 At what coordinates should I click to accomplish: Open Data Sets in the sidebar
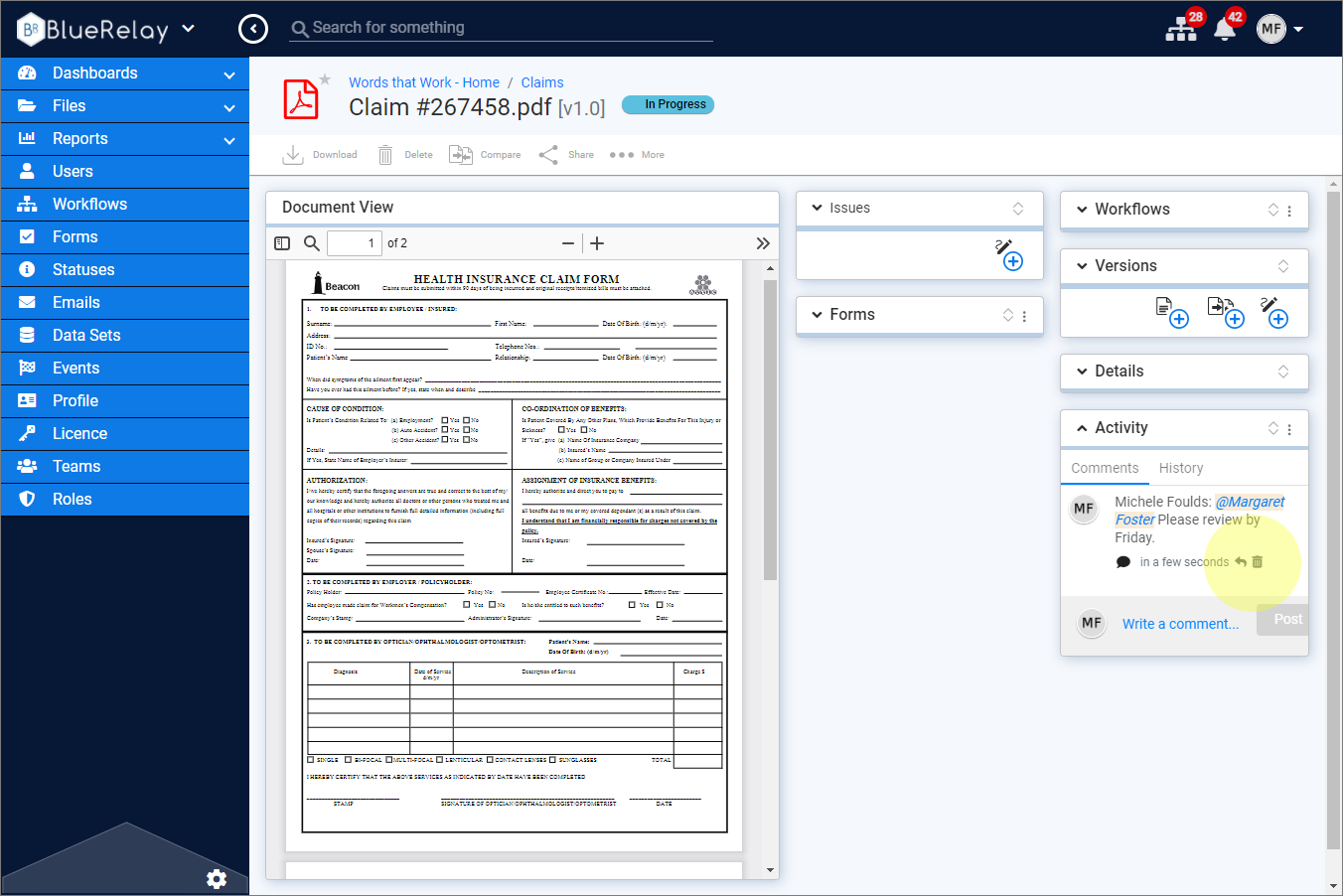click(x=125, y=335)
